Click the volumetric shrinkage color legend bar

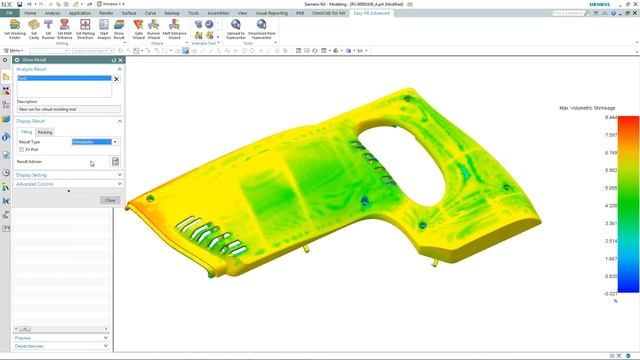click(x=628, y=204)
